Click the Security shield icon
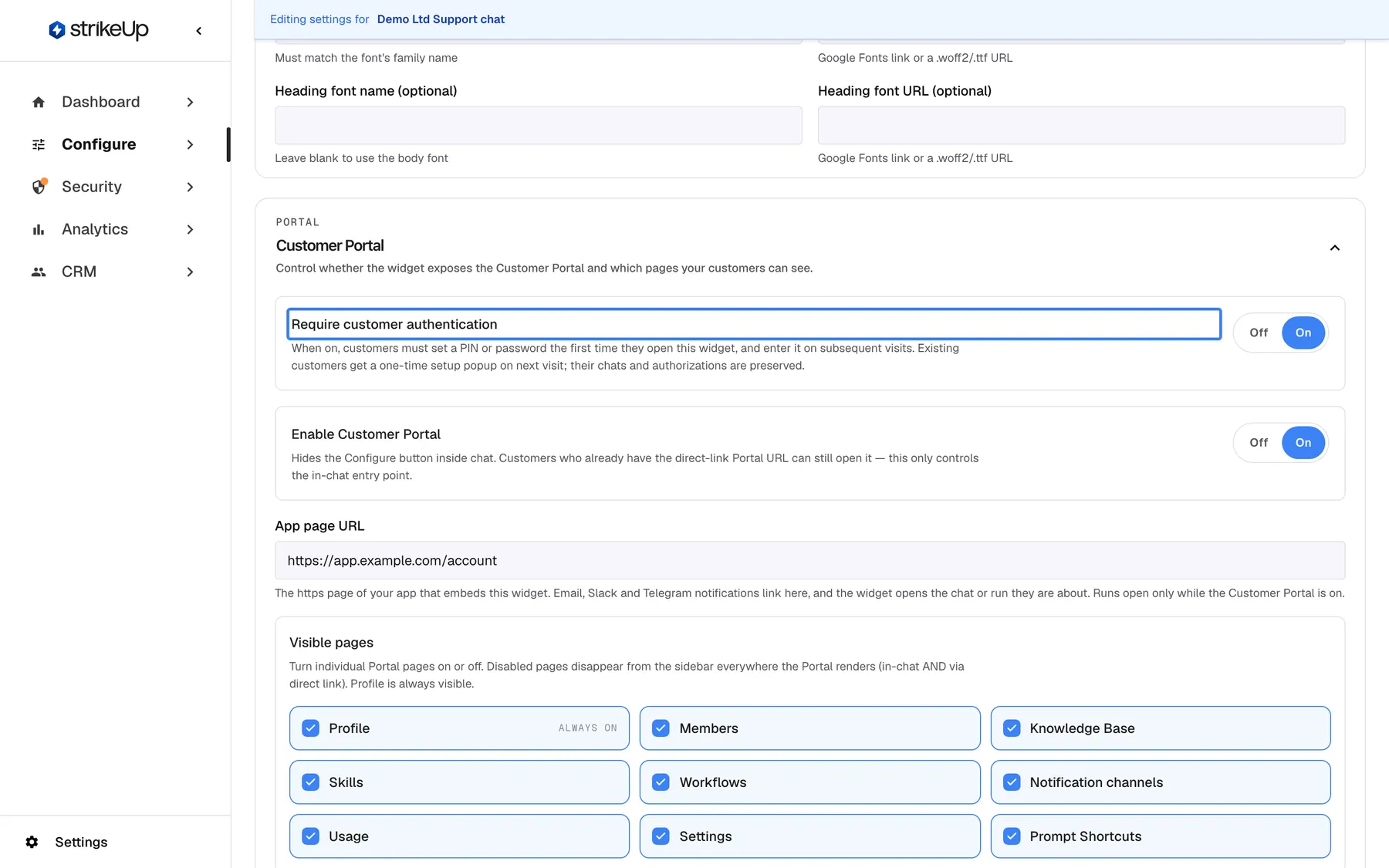Image resolution: width=1389 pixels, height=868 pixels. pyautogui.click(x=39, y=187)
